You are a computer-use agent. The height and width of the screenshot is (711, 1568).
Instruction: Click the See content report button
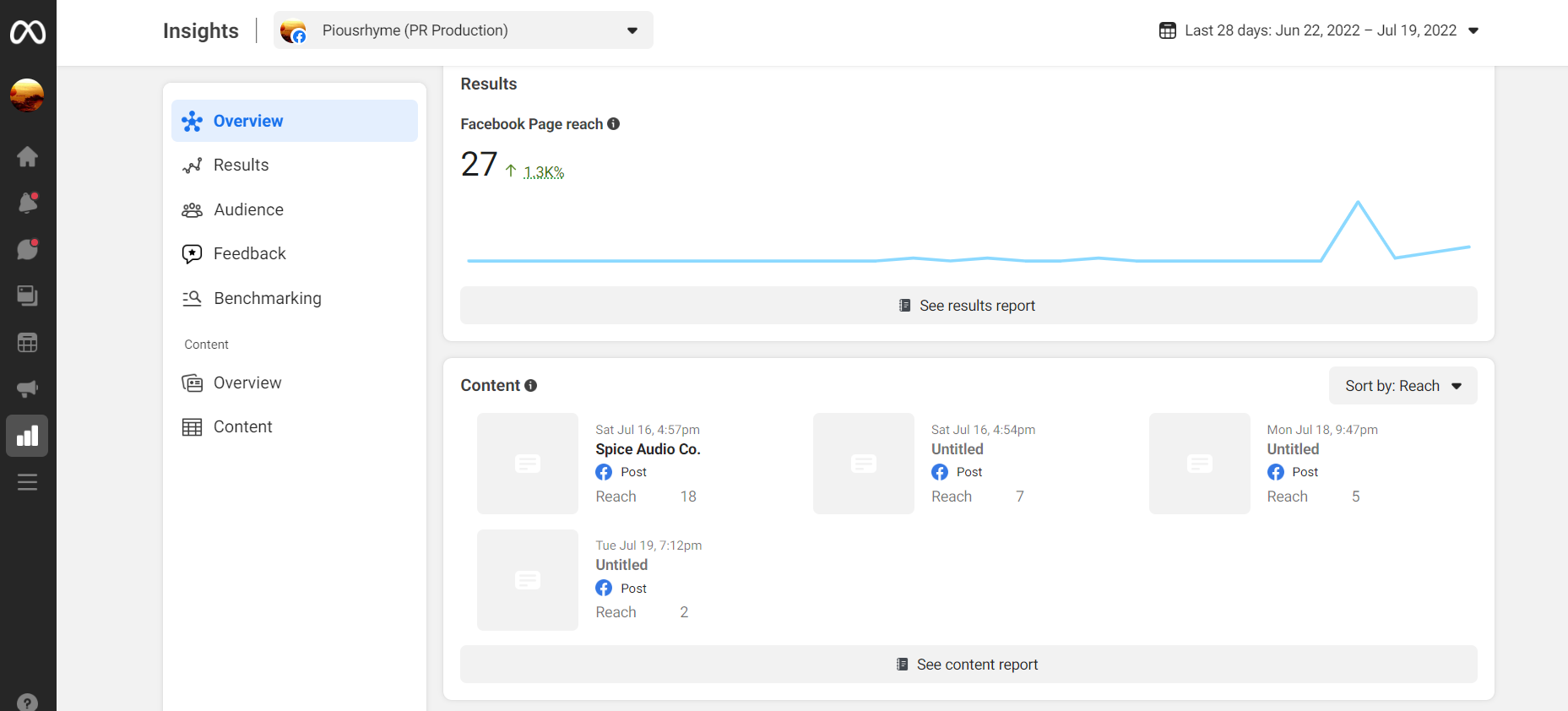[x=968, y=665]
